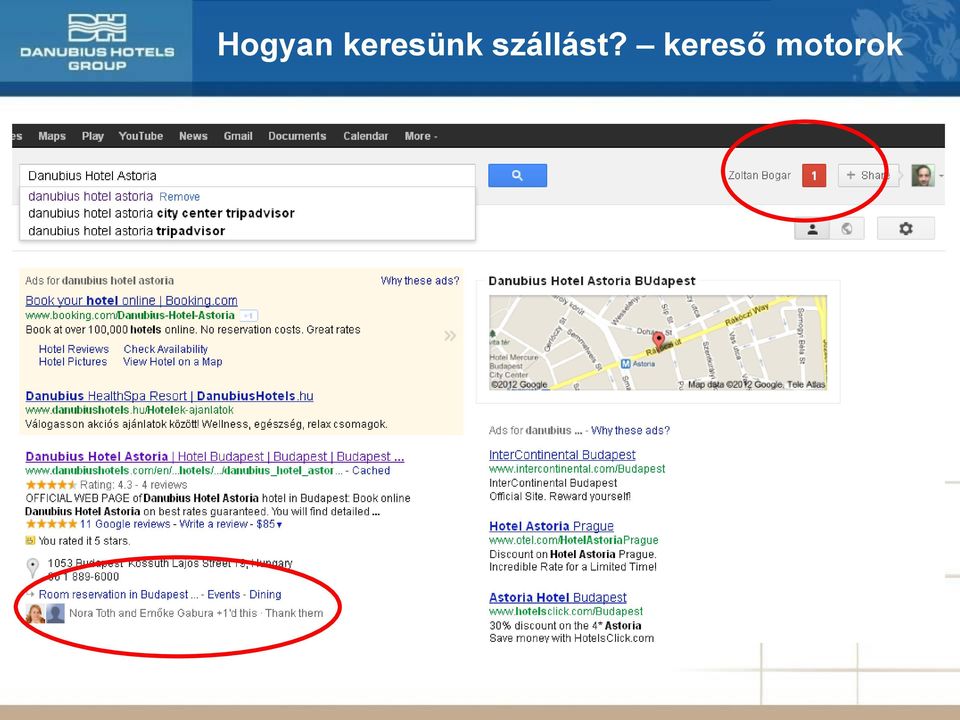The width and height of the screenshot is (960, 720).
Task: Select the 'danubius hotel astoria tripadvisor' suggestion
Action: point(127,231)
